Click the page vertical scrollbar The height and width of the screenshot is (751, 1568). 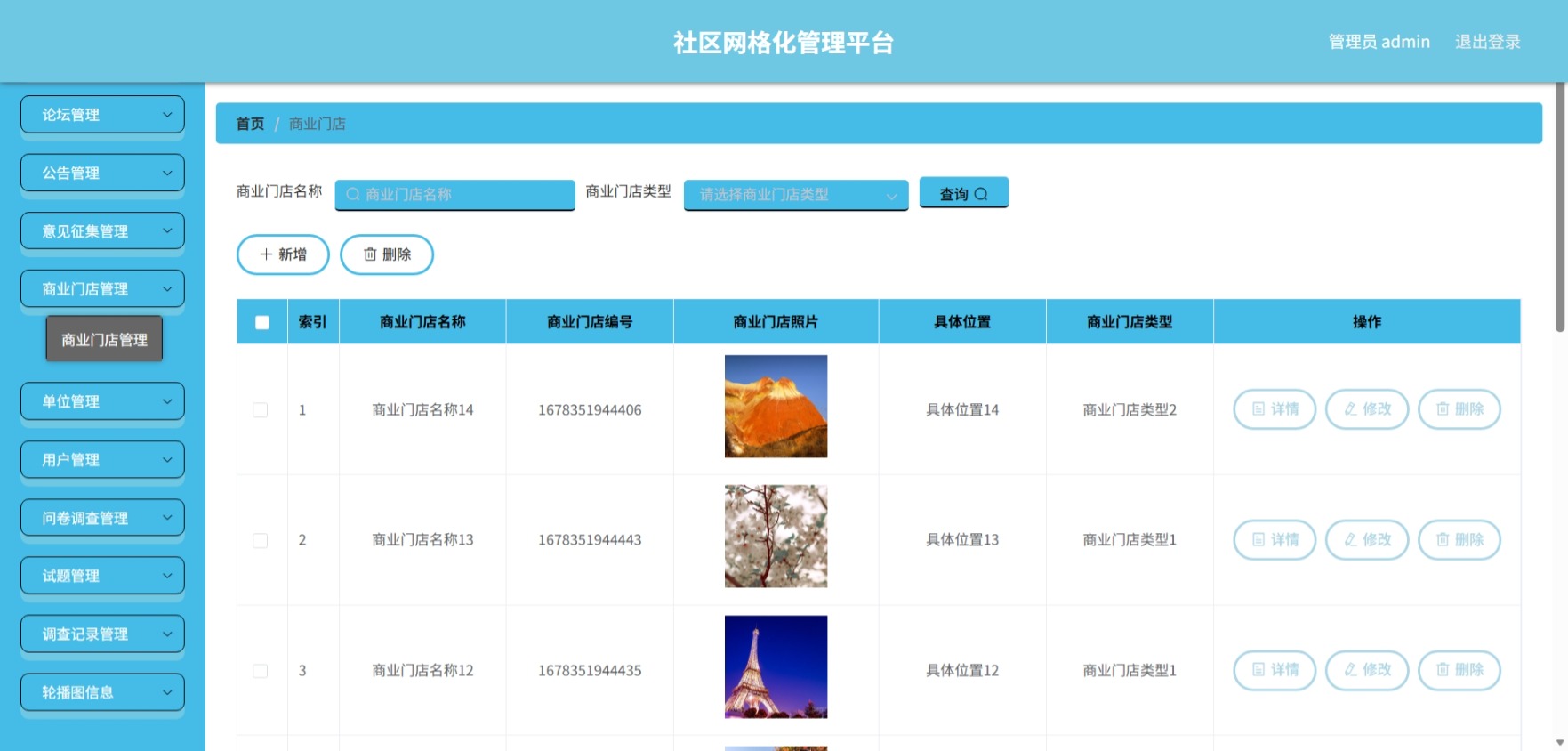[x=1559, y=207]
